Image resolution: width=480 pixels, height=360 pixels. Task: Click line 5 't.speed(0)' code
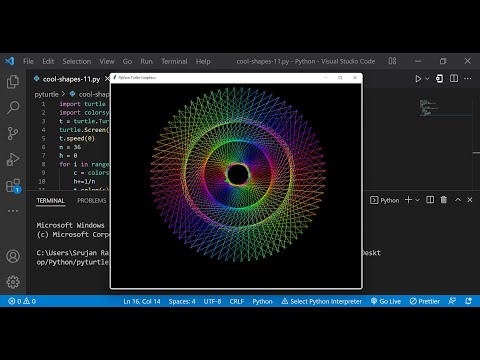click(77, 138)
